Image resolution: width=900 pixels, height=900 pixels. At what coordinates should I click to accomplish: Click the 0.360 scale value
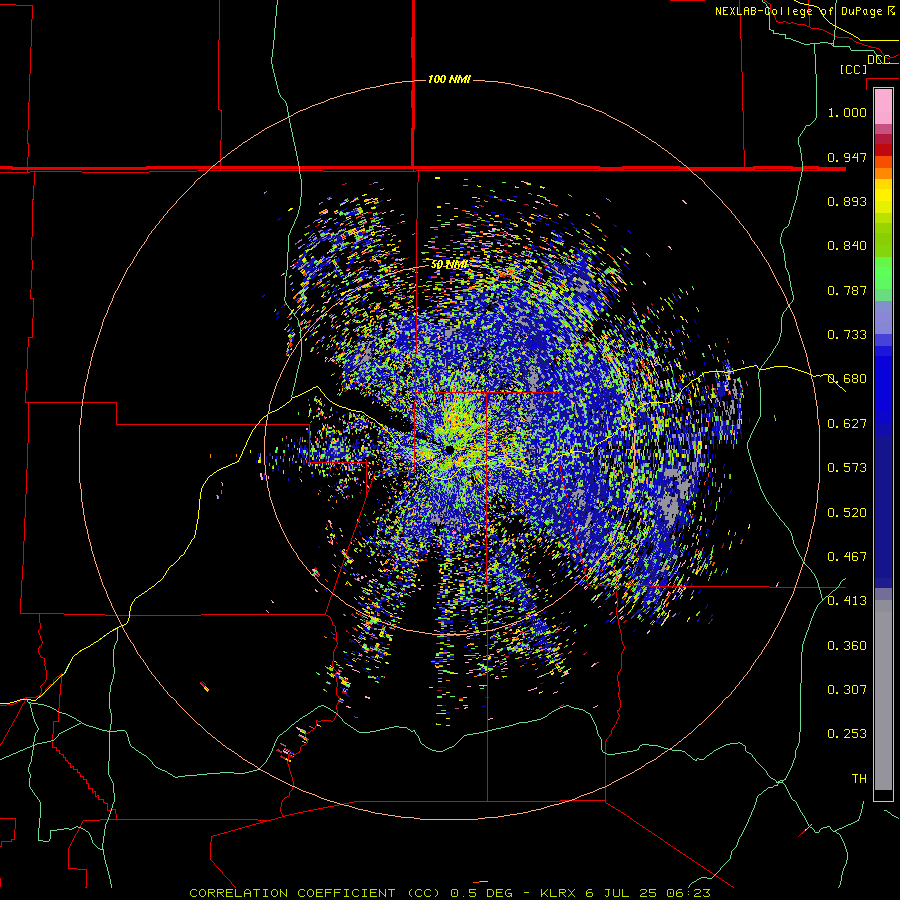[847, 646]
